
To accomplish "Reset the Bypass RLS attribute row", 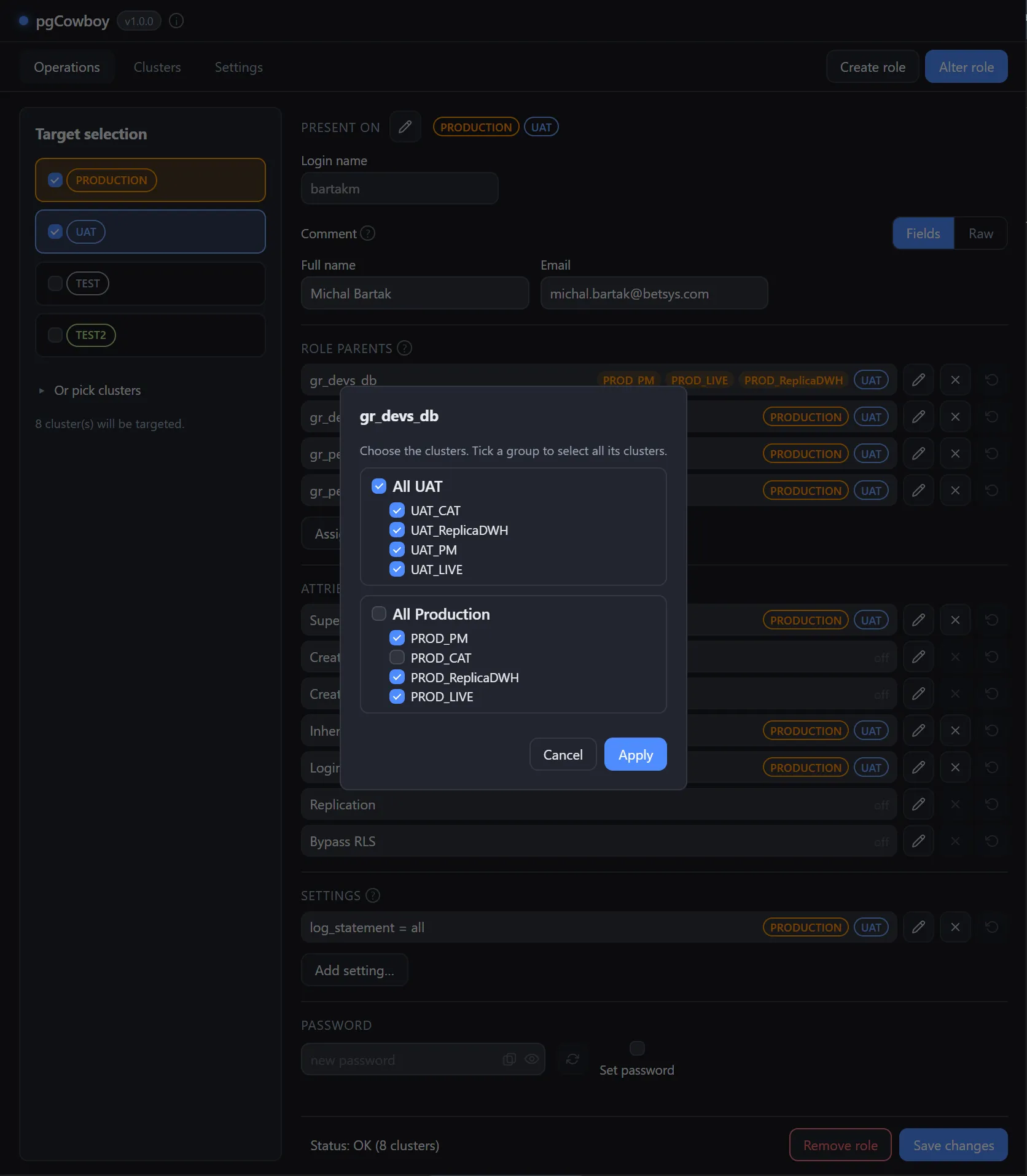I will pos(991,841).
